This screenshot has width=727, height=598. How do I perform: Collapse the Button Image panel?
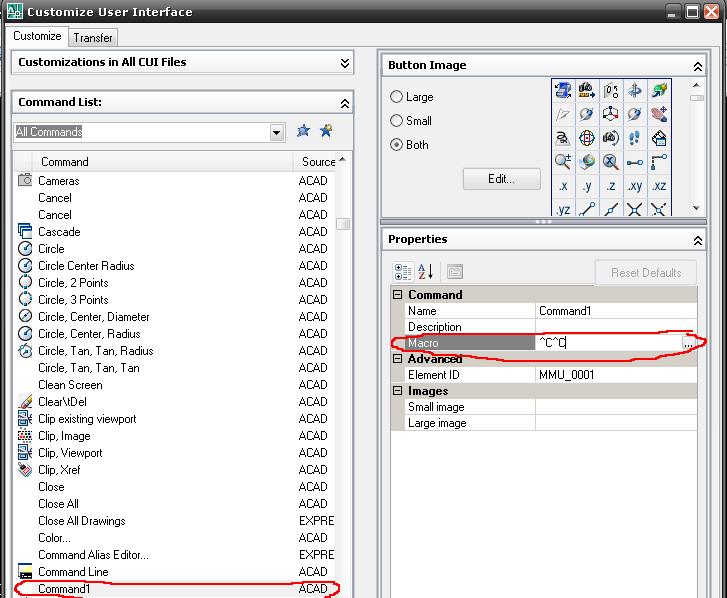click(697, 67)
